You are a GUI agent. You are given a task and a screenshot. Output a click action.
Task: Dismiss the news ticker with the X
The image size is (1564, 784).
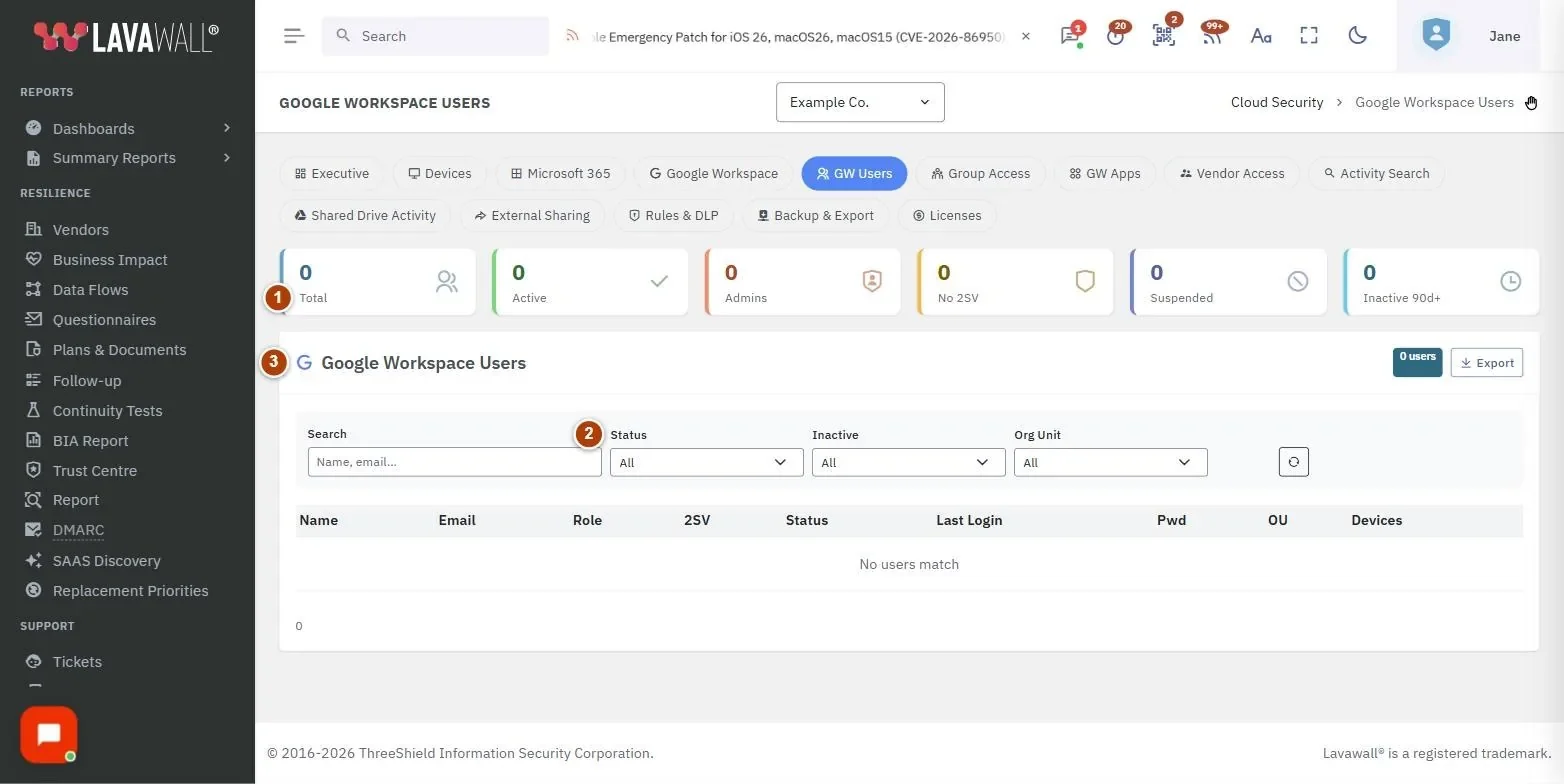[x=1025, y=36]
